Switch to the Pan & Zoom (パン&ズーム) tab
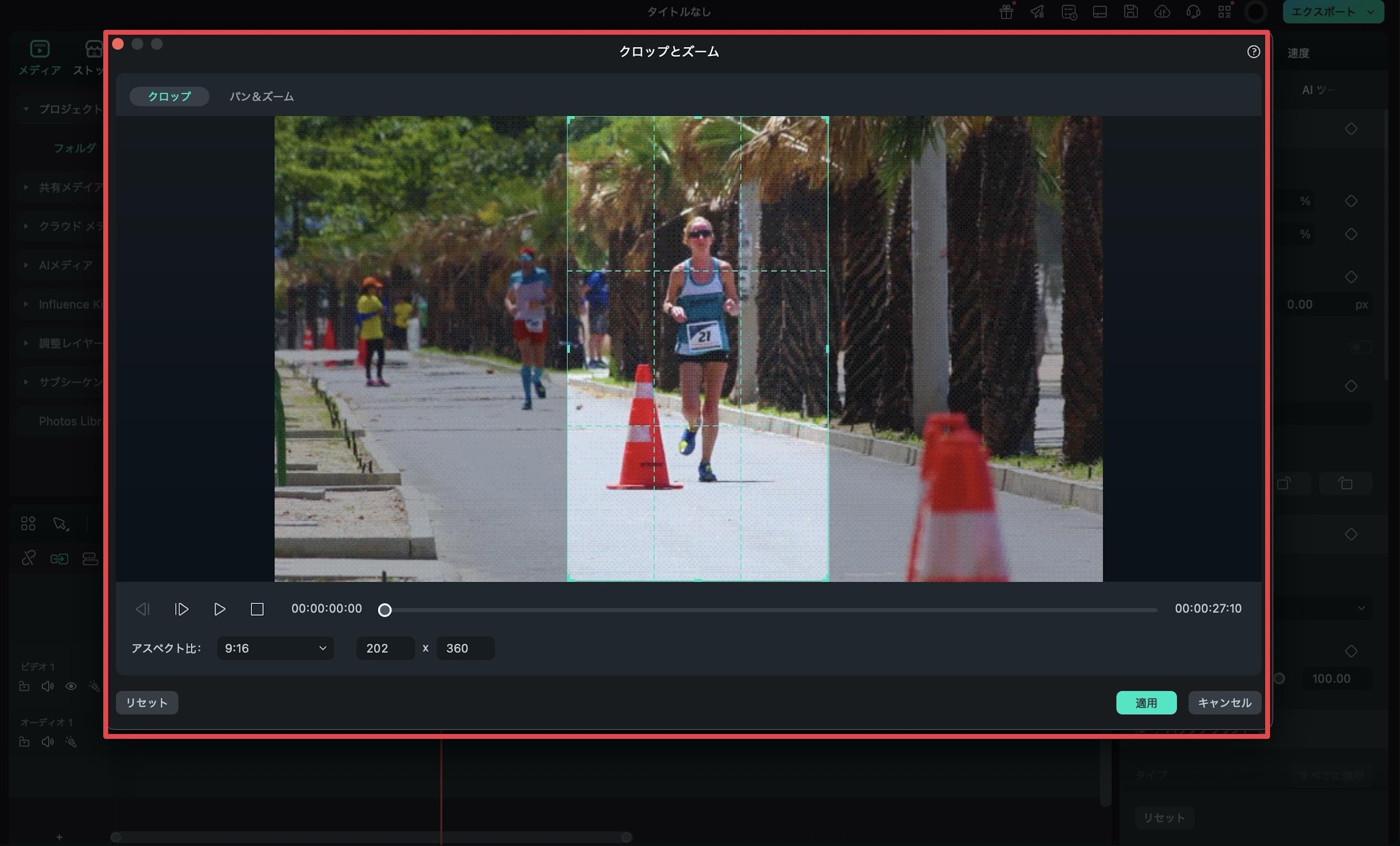 (262, 96)
